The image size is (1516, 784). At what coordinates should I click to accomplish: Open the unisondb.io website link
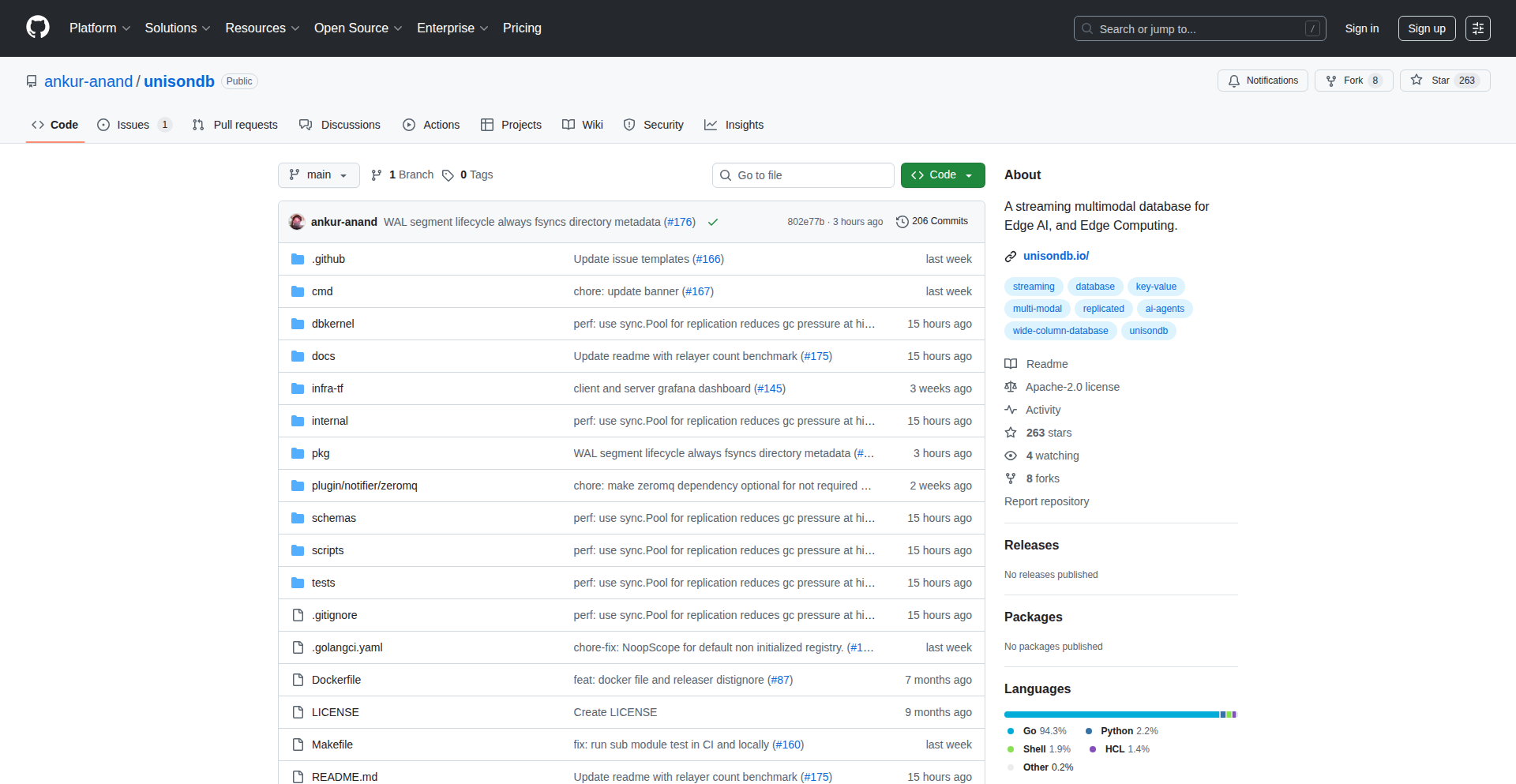(1056, 256)
